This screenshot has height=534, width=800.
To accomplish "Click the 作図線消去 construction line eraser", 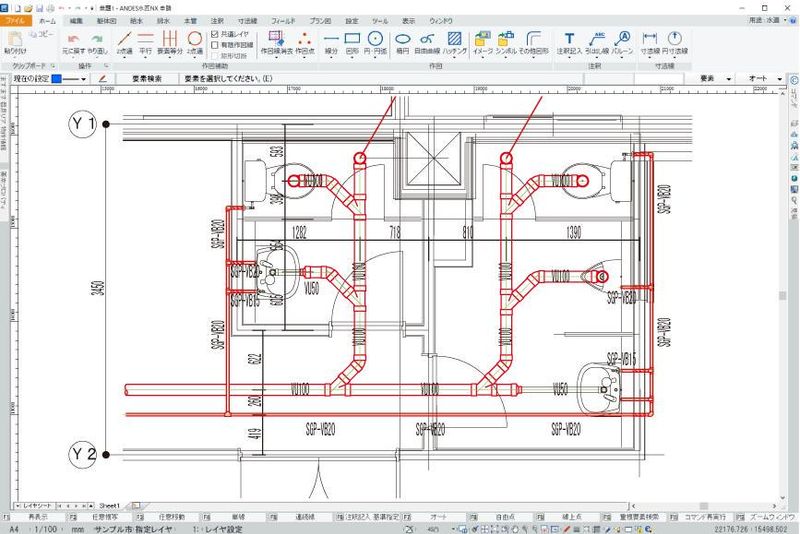I will pos(277,43).
